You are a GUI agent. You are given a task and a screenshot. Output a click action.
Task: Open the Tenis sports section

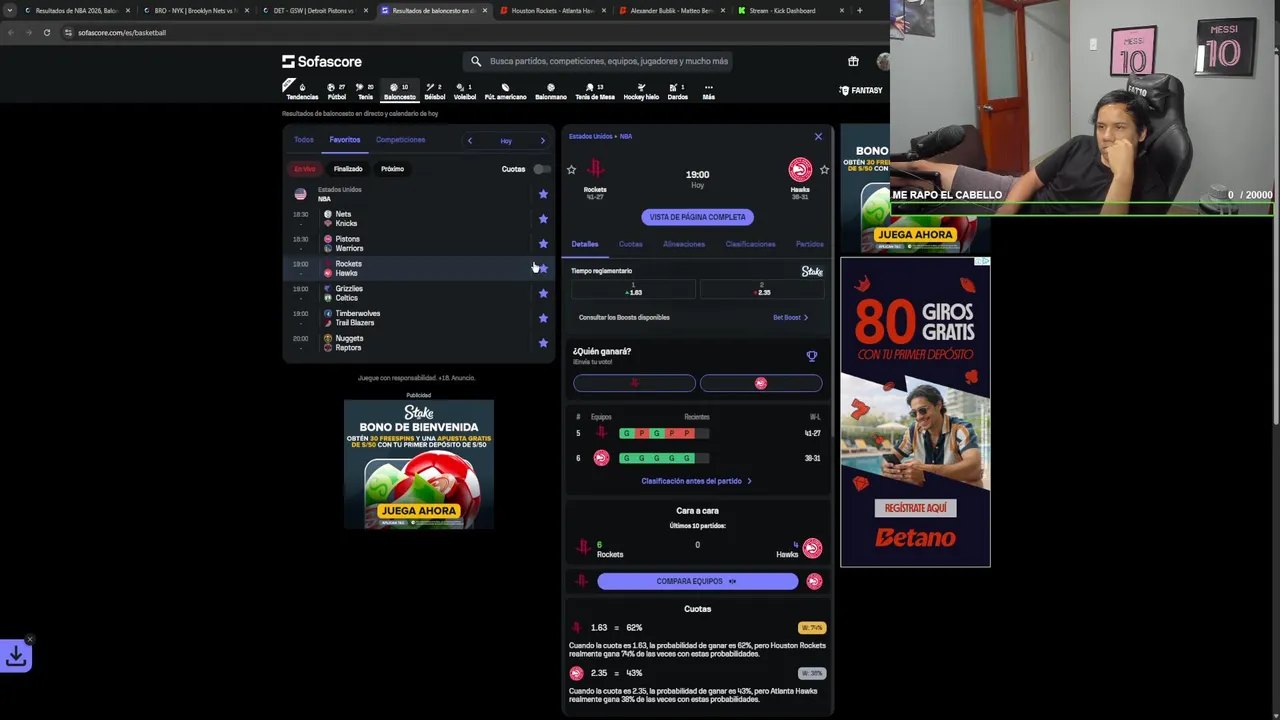coord(365,91)
